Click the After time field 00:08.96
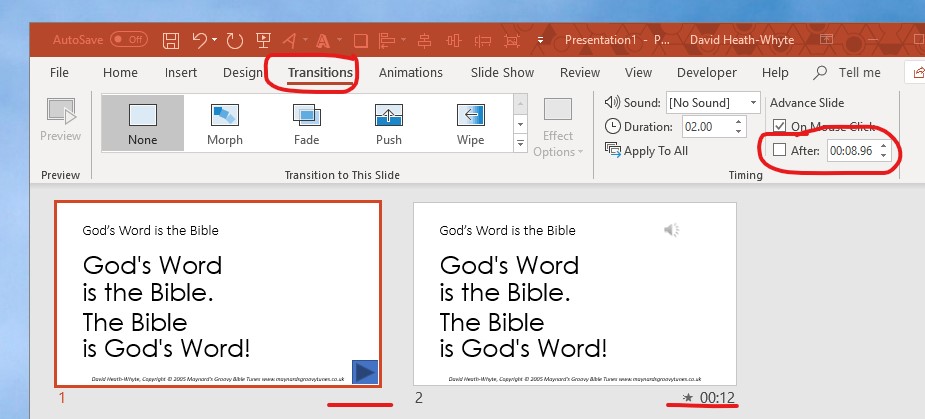This screenshot has width=925, height=419. (851, 150)
